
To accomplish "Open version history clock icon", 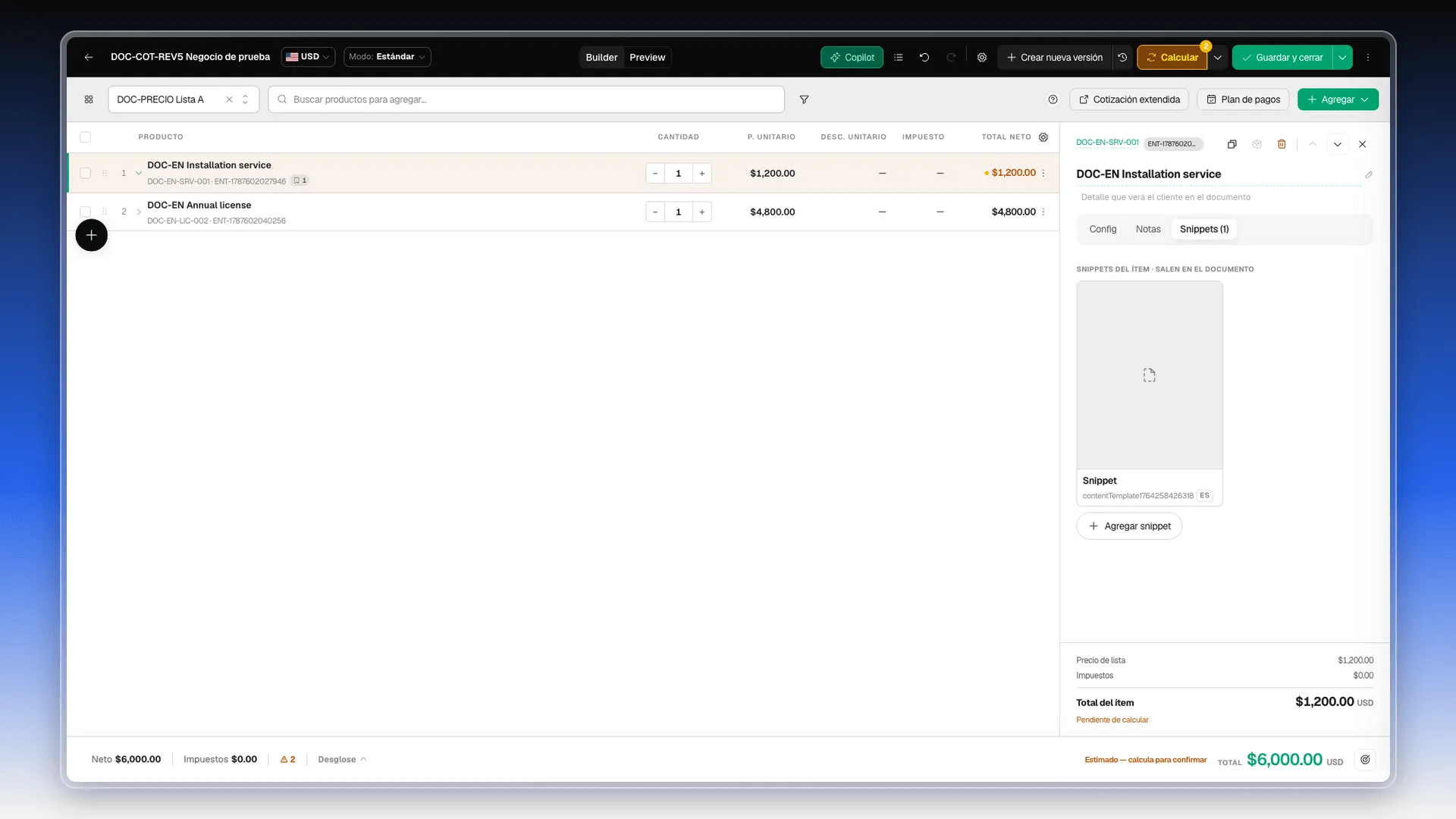I will point(1122,57).
